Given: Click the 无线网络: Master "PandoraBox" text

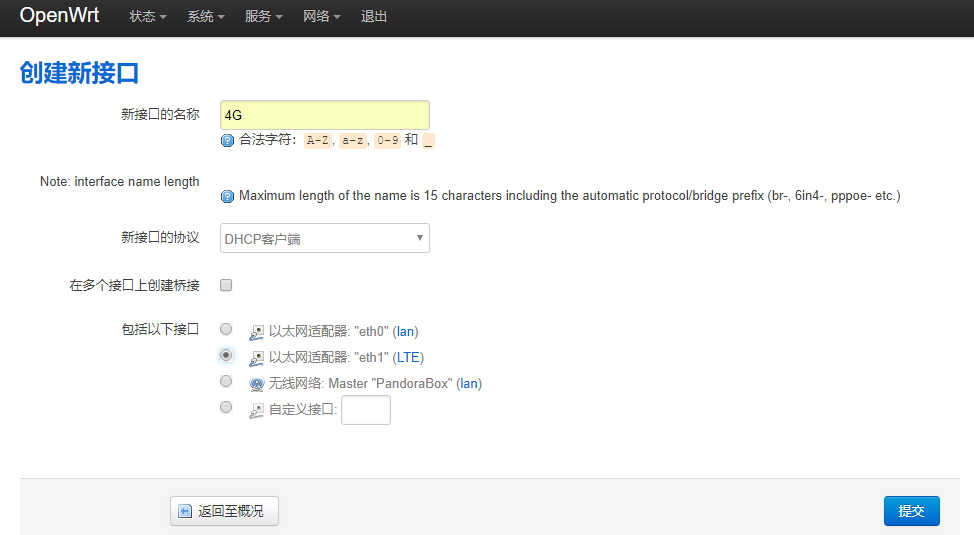Looking at the screenshot, I should 360,384.
